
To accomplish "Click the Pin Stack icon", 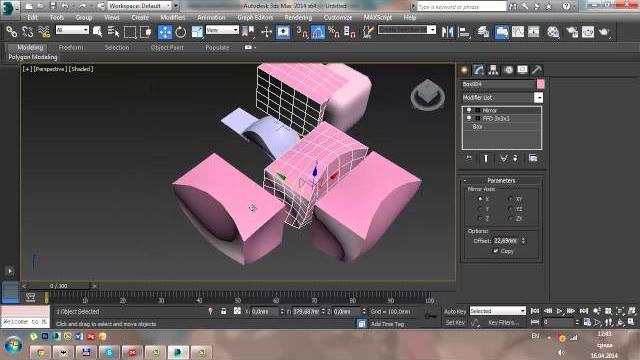I will tap(469, 158).
